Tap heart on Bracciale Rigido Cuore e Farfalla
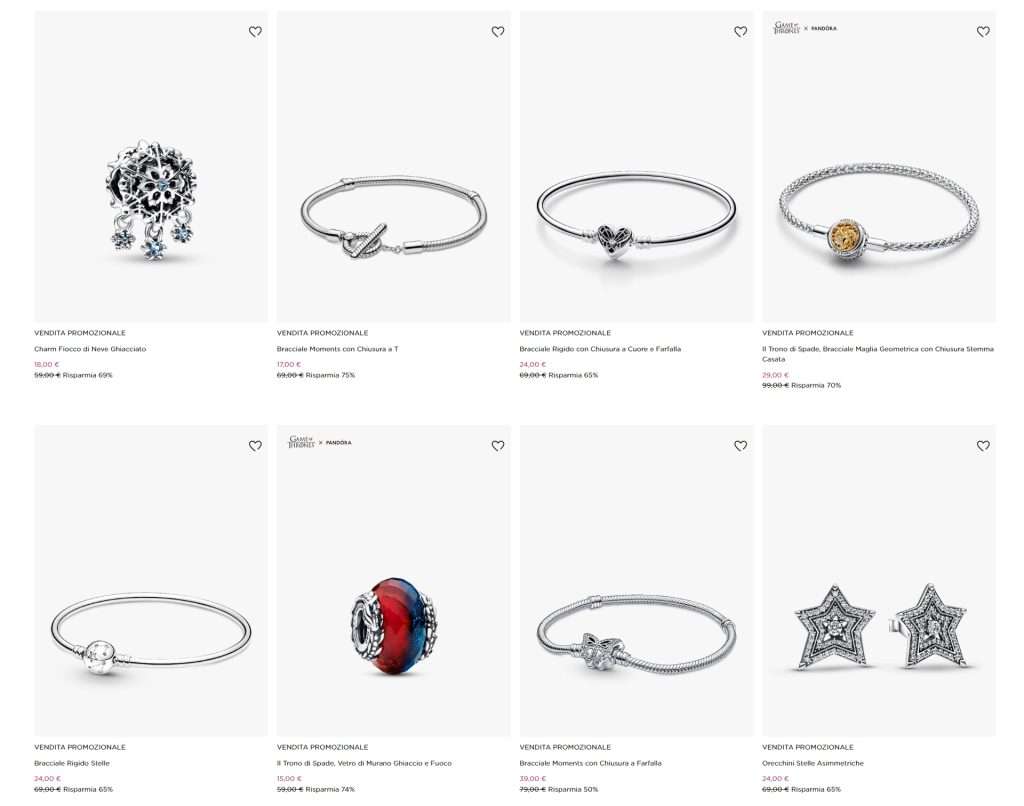Image resolution: width=1024 pixels, height=806 pixels. (x=740, y=31)
